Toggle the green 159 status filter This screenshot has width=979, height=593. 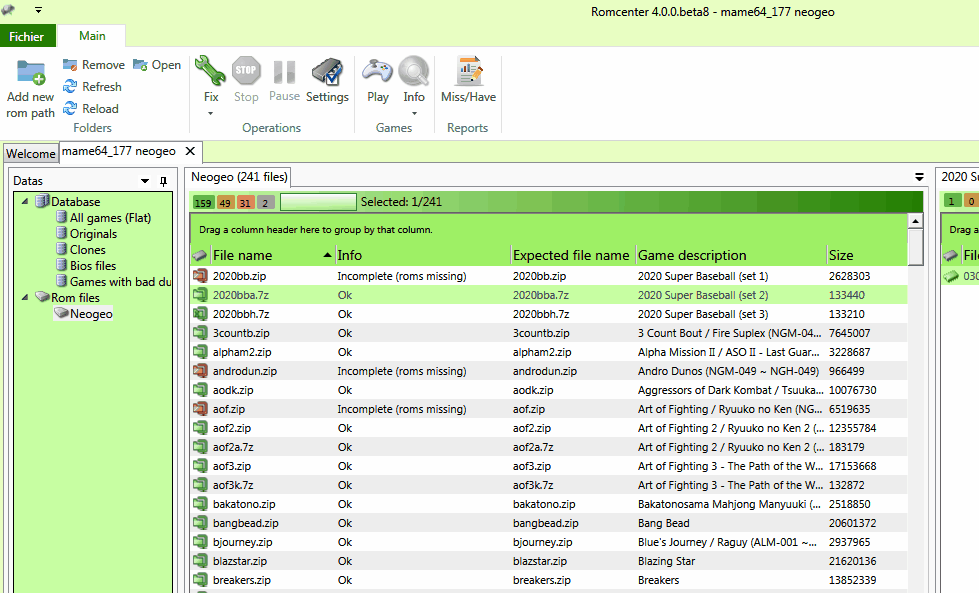pyautogui.click(x=203, y=202)
